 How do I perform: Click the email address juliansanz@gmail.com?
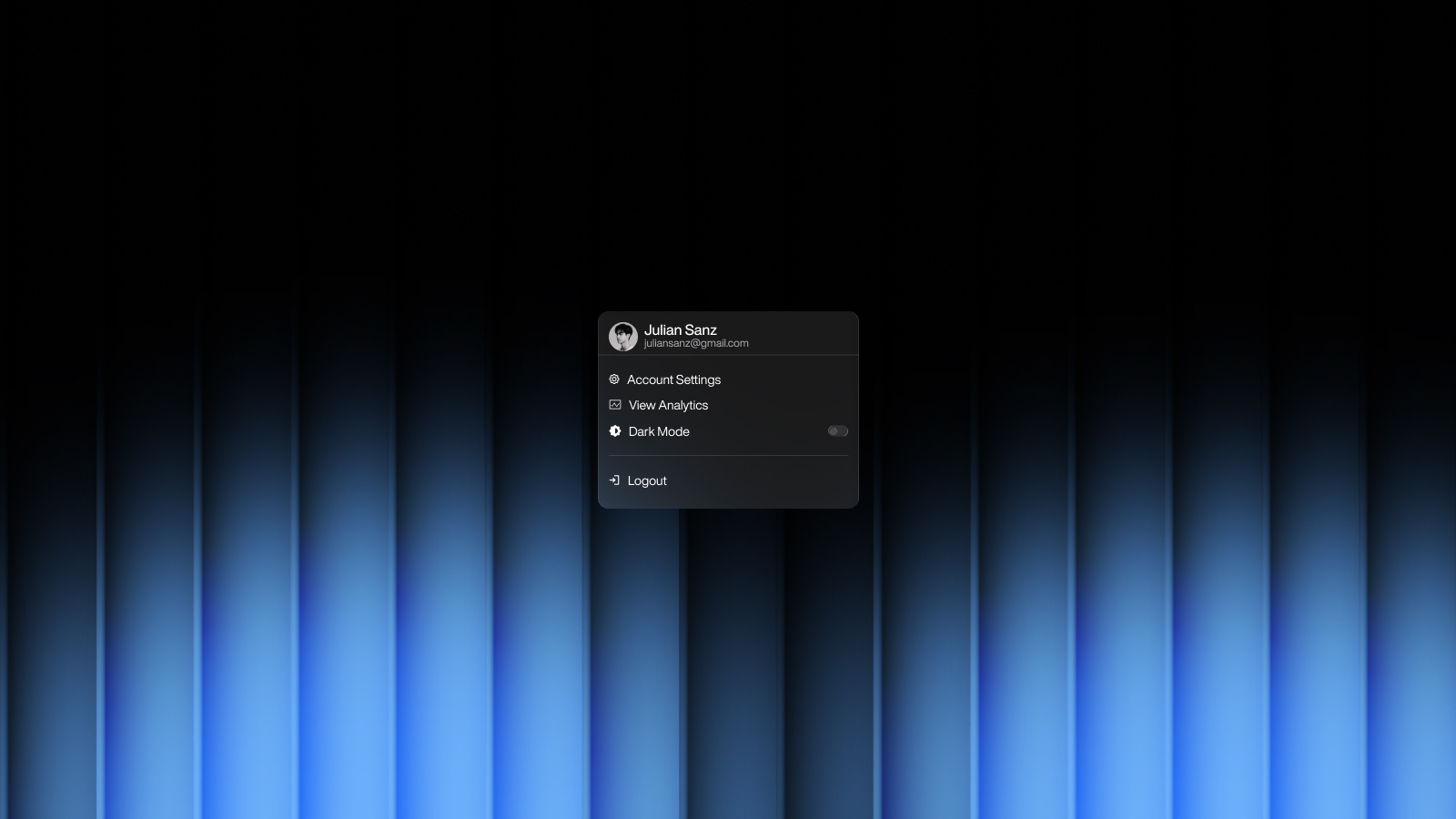click(x=695, y=343)
